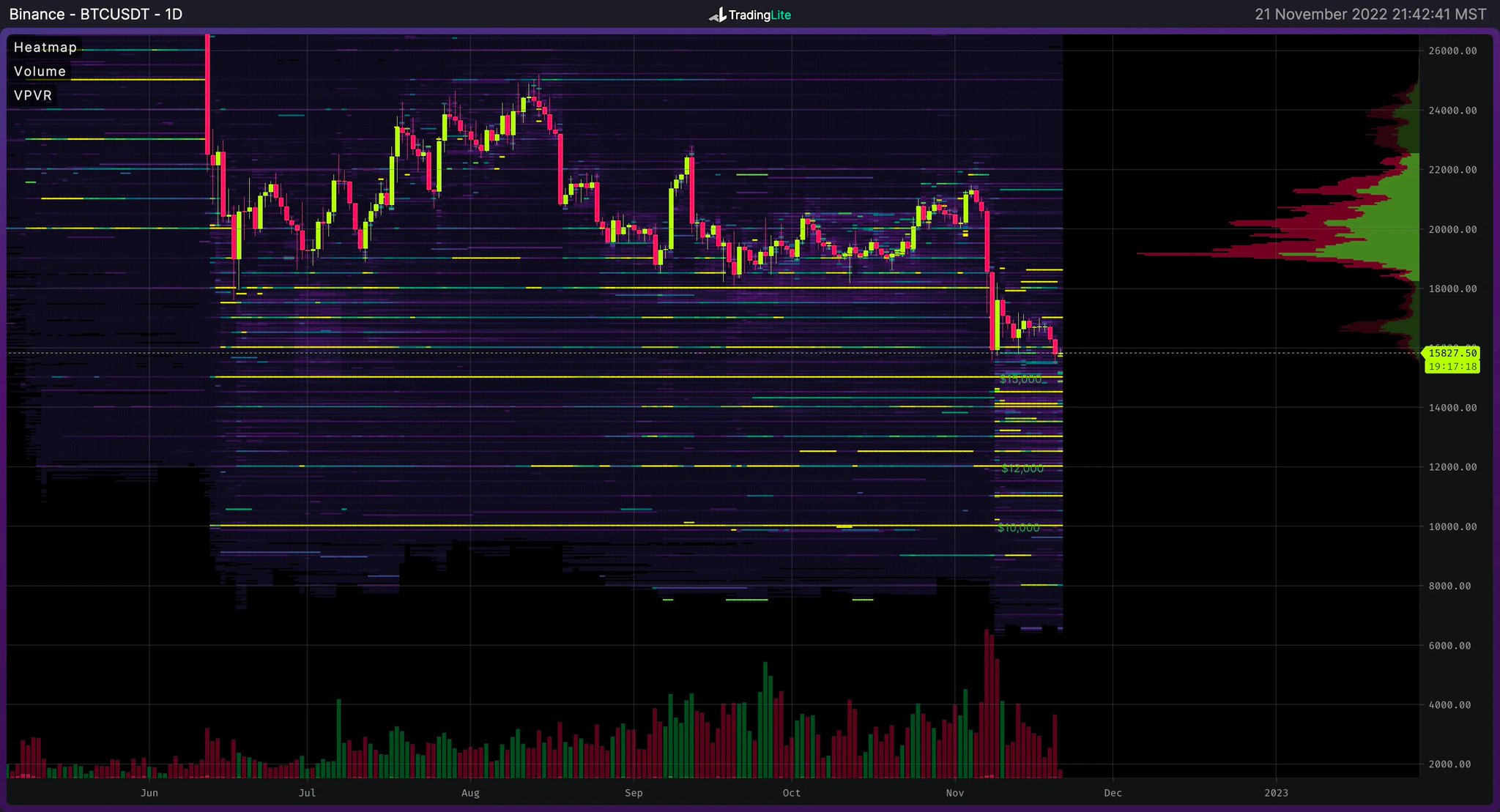The image size is (1500, 812).
Task: Click the 2023 label on the time axis
Action: 1277,792
